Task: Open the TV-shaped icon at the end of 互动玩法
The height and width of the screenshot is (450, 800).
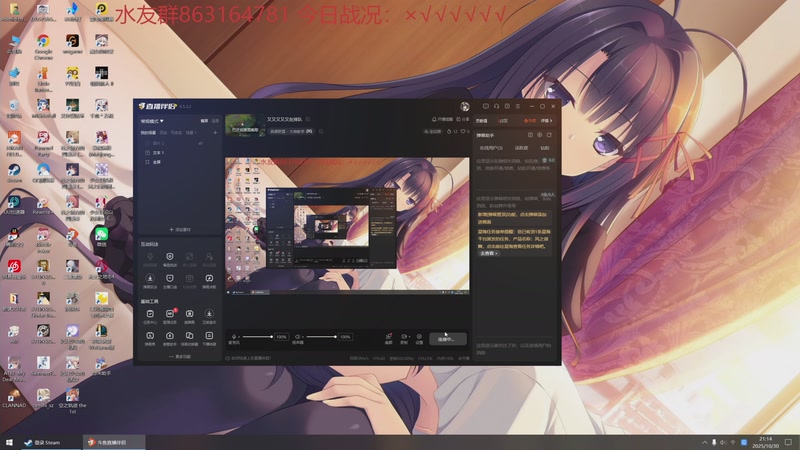Action: [x=209, y=279]
